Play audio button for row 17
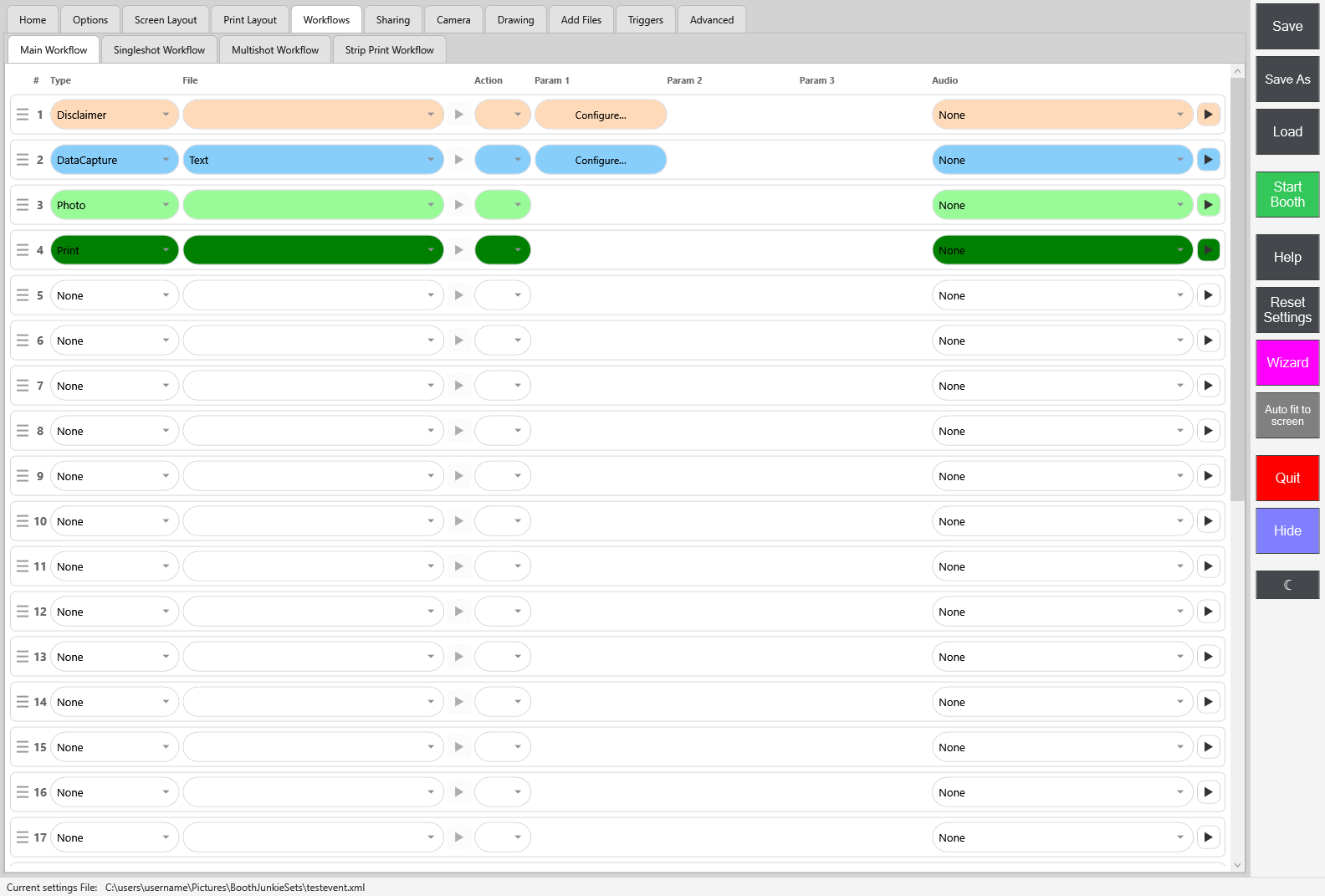 [x=1208, y=837]
